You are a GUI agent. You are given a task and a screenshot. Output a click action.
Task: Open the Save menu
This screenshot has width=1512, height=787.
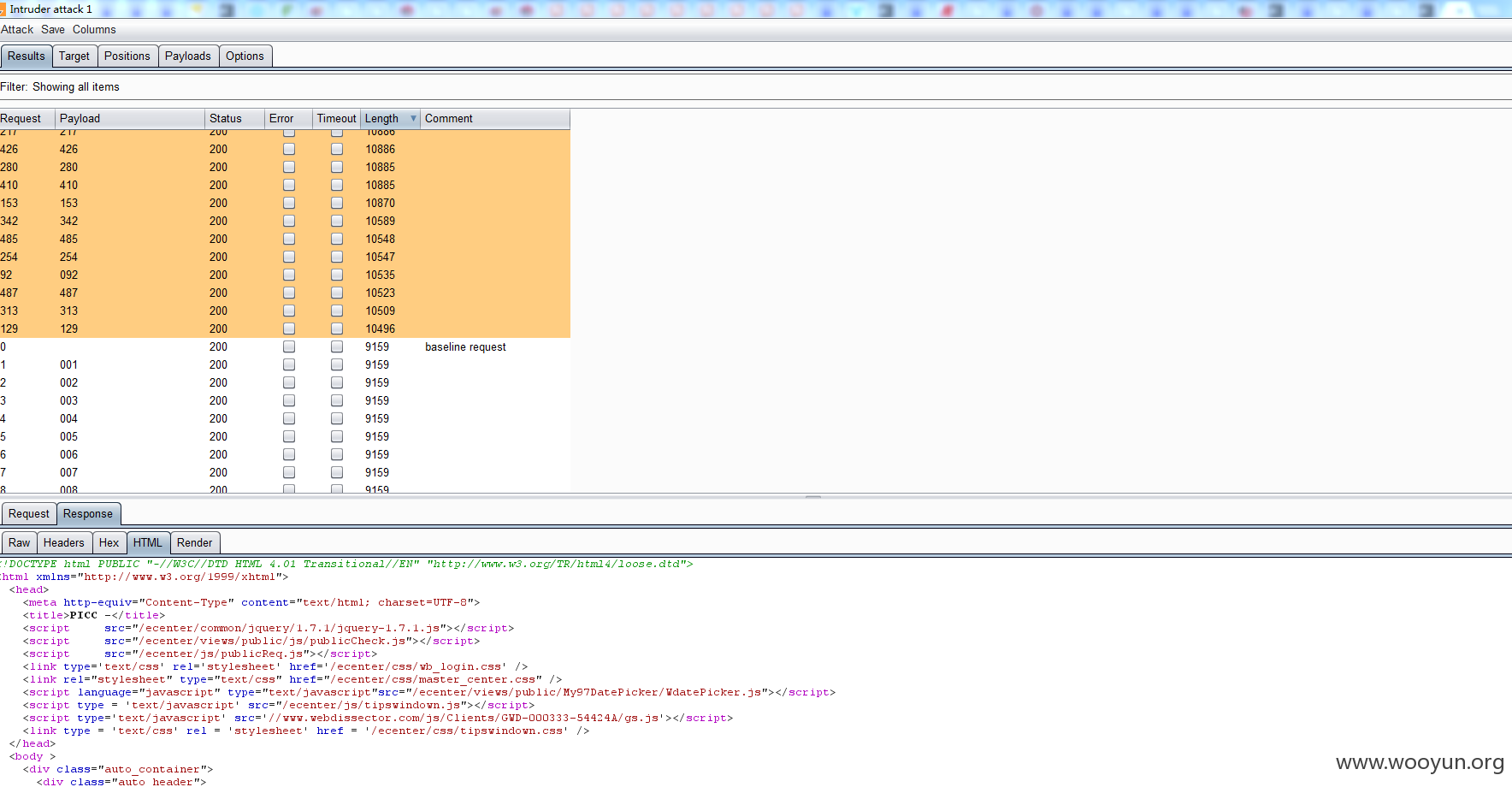(53, 29)
